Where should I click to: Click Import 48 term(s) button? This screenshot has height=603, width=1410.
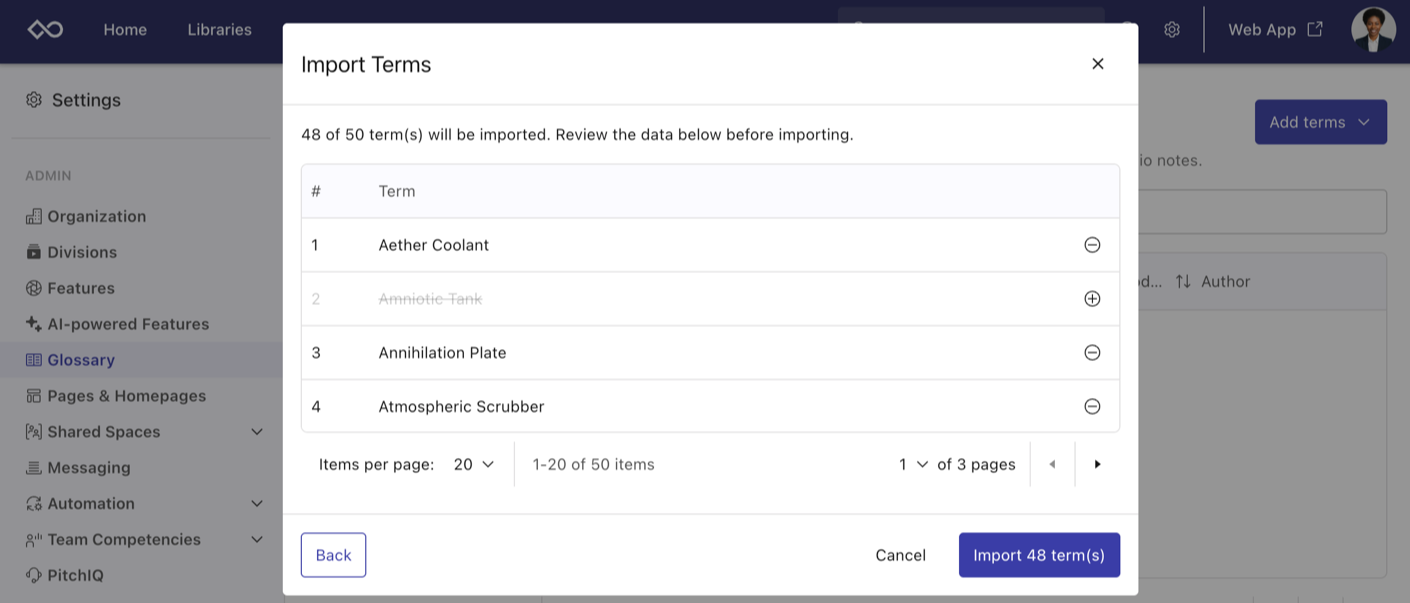[x=1039, y=555]
